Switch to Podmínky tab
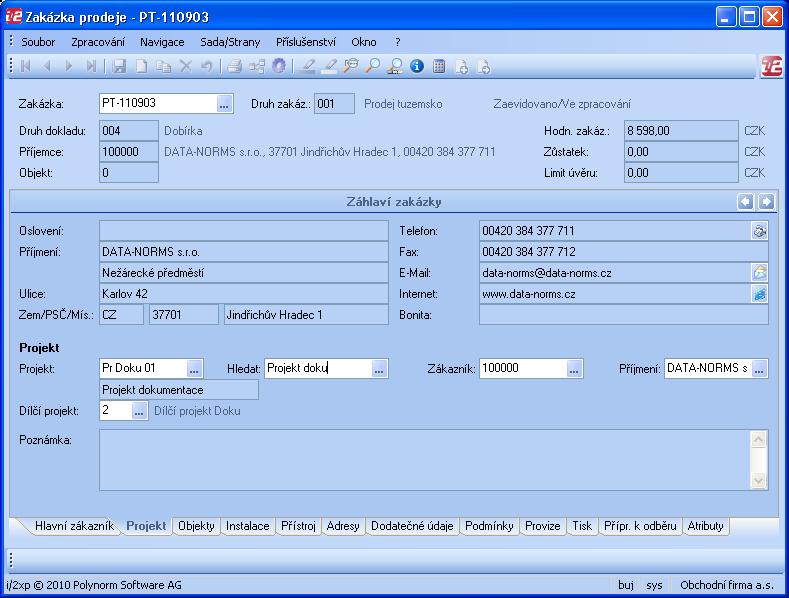 tap(489, 526)
